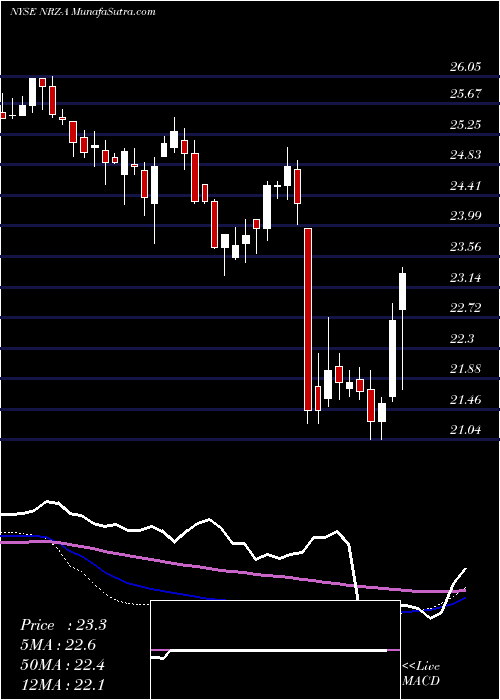500x700 pixels.
Task: Click the 21.04 price axis label
Action: (465, 430)
